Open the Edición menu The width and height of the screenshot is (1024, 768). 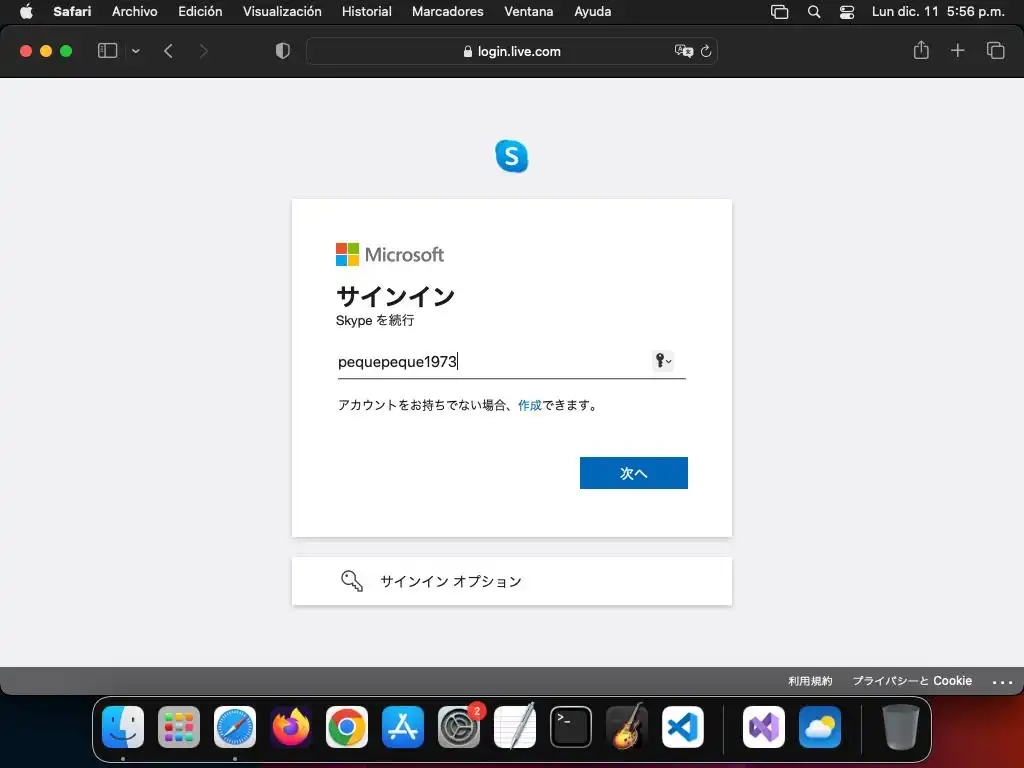(x=200, y=11)
